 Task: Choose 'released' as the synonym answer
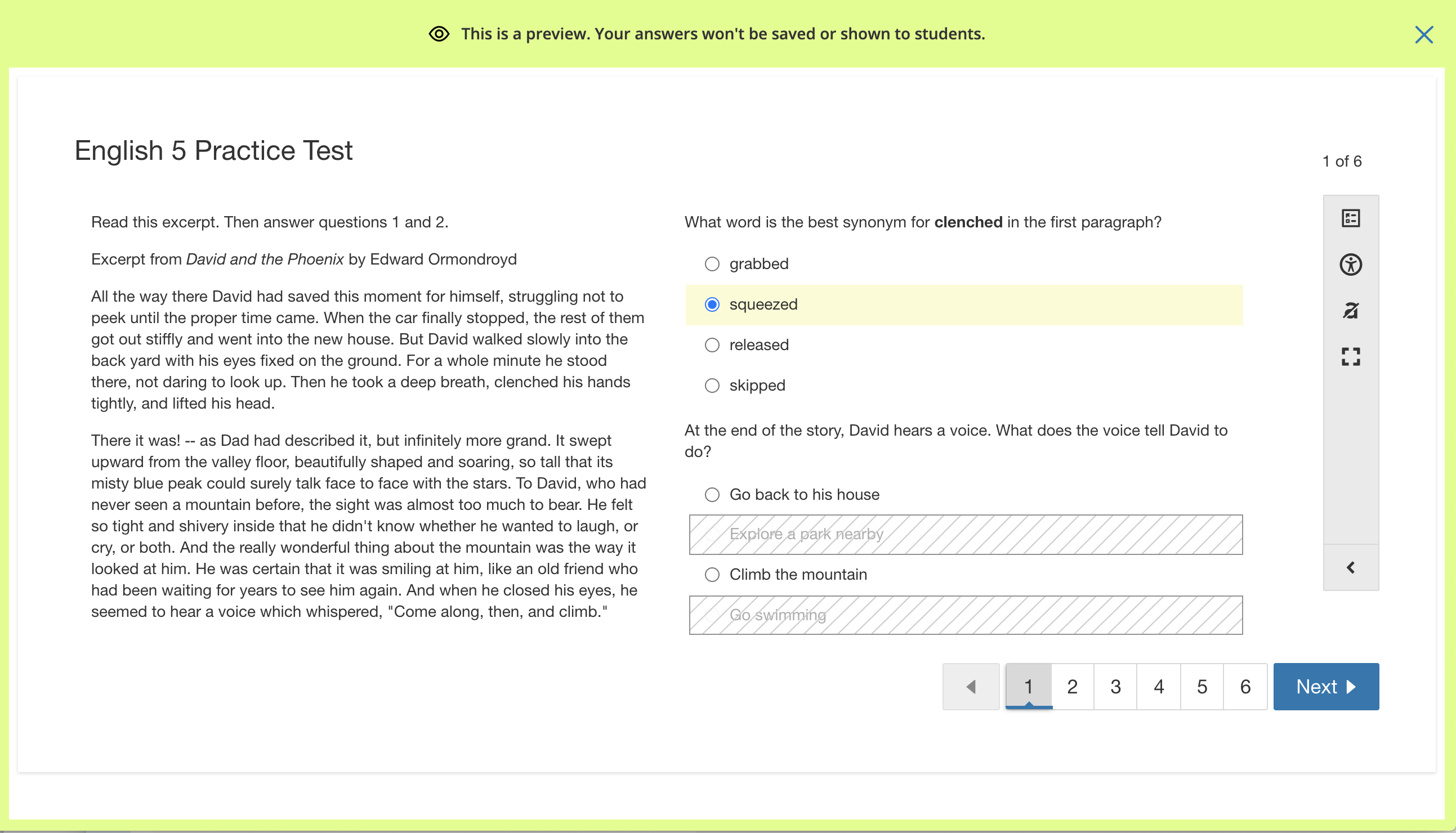[x=712, y=345]
